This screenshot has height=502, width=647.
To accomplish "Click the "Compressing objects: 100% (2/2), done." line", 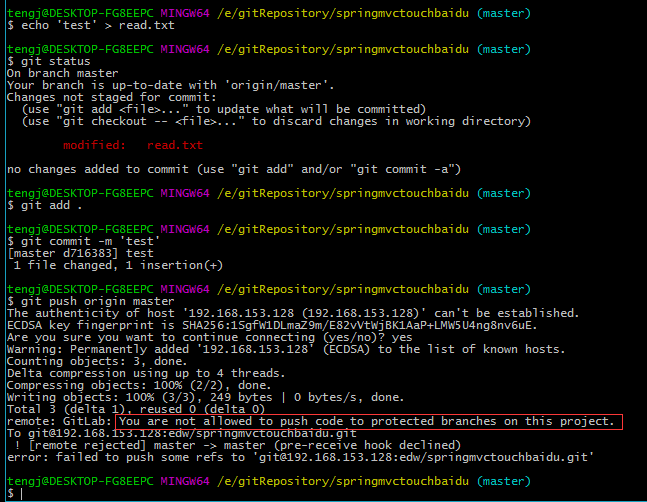I will pyautogui.click(x=139, y=385).
